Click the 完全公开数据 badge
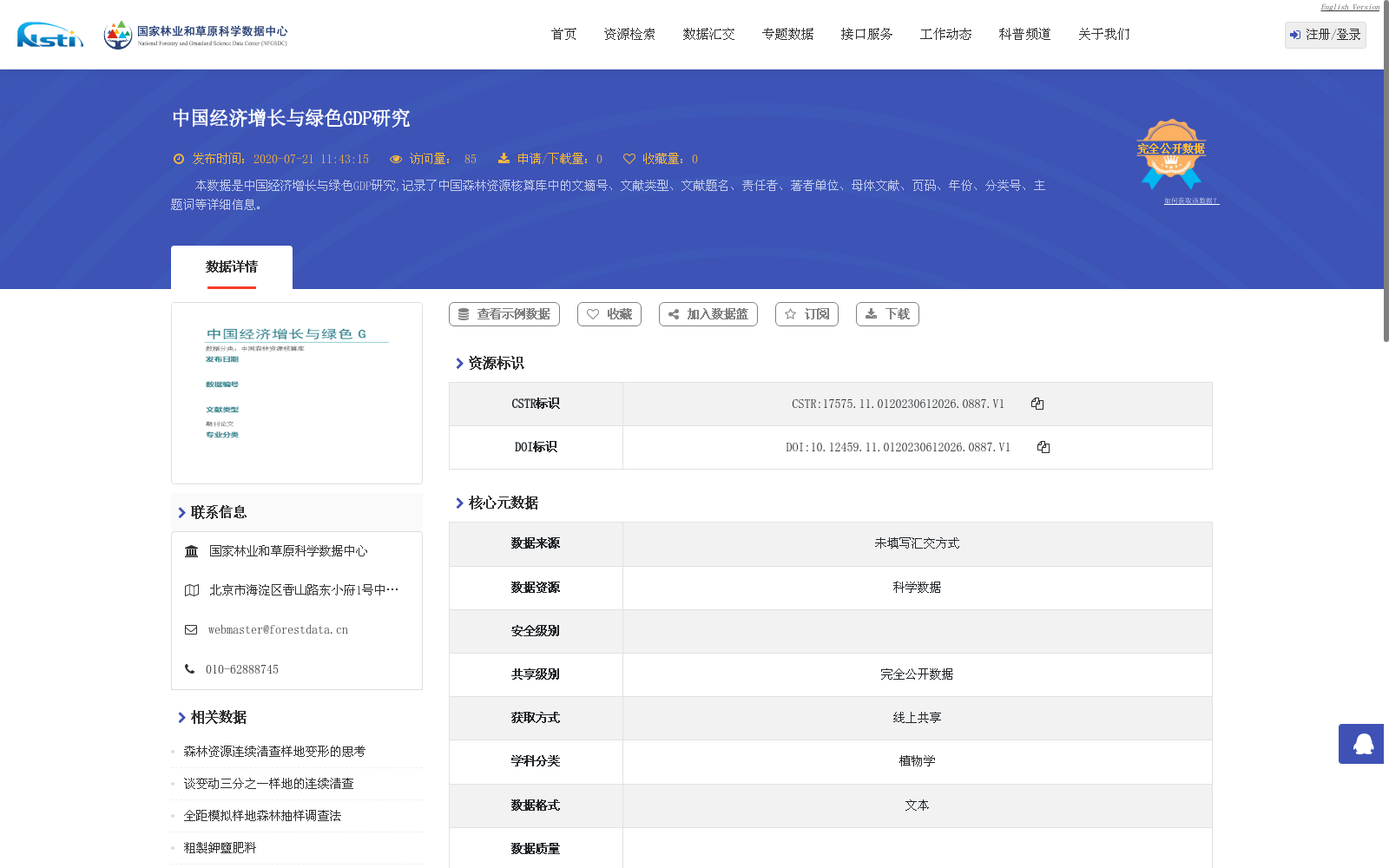The image size is (1389, 868). click(1171, 154)
